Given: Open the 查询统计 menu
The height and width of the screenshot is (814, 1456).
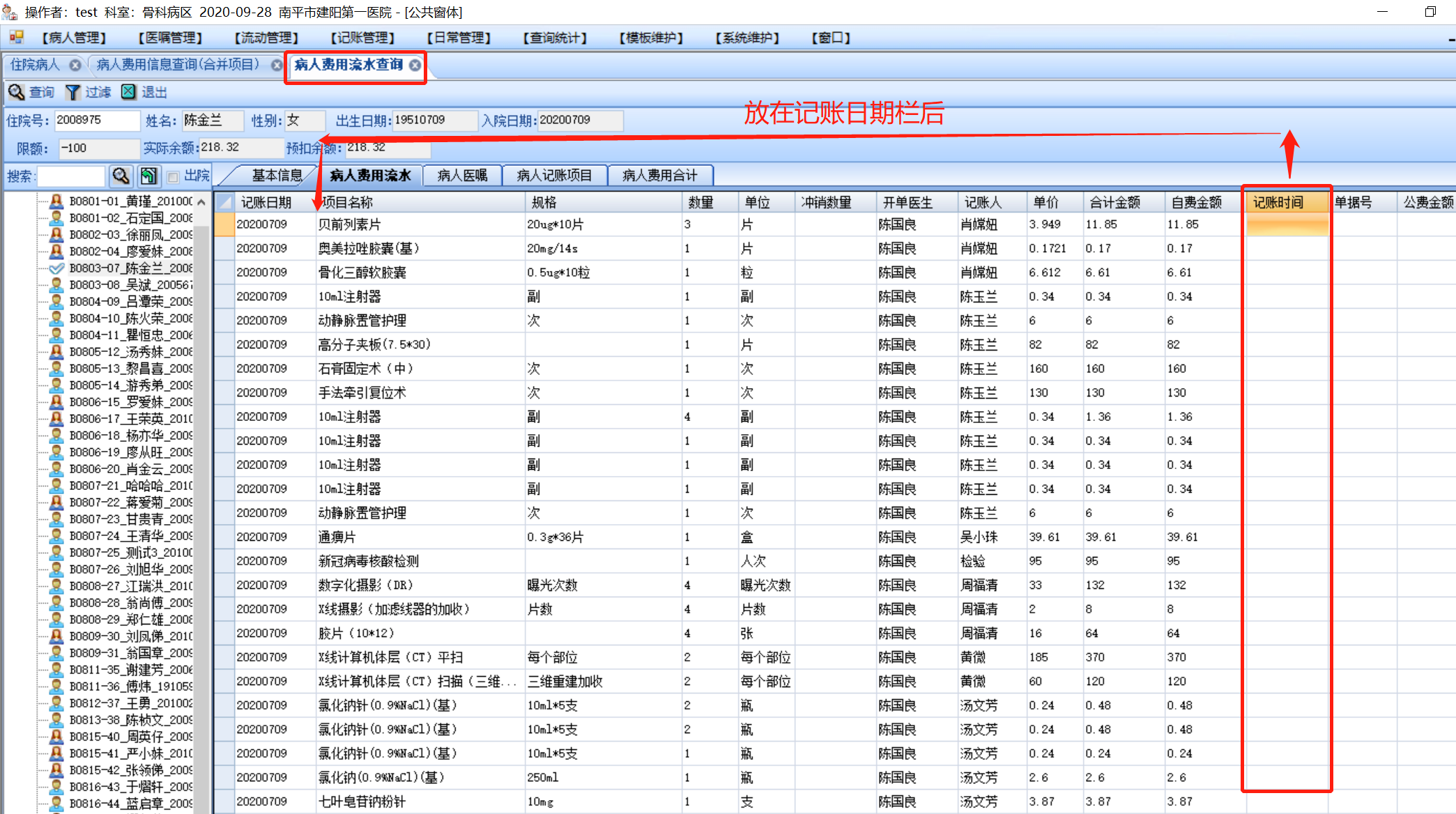Looking at the screenshot, I should click(555, 38).
